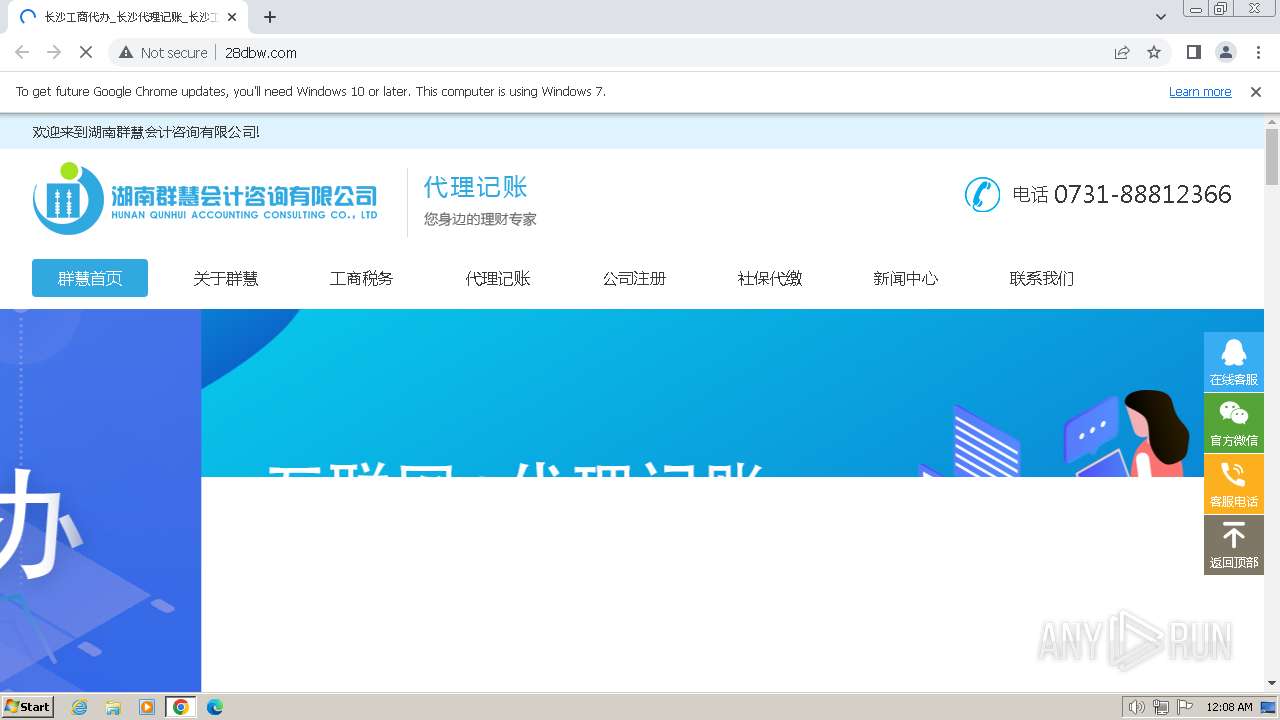Launch Internet Explorer from taskbar
The image size is (1280, 720).
80,707
